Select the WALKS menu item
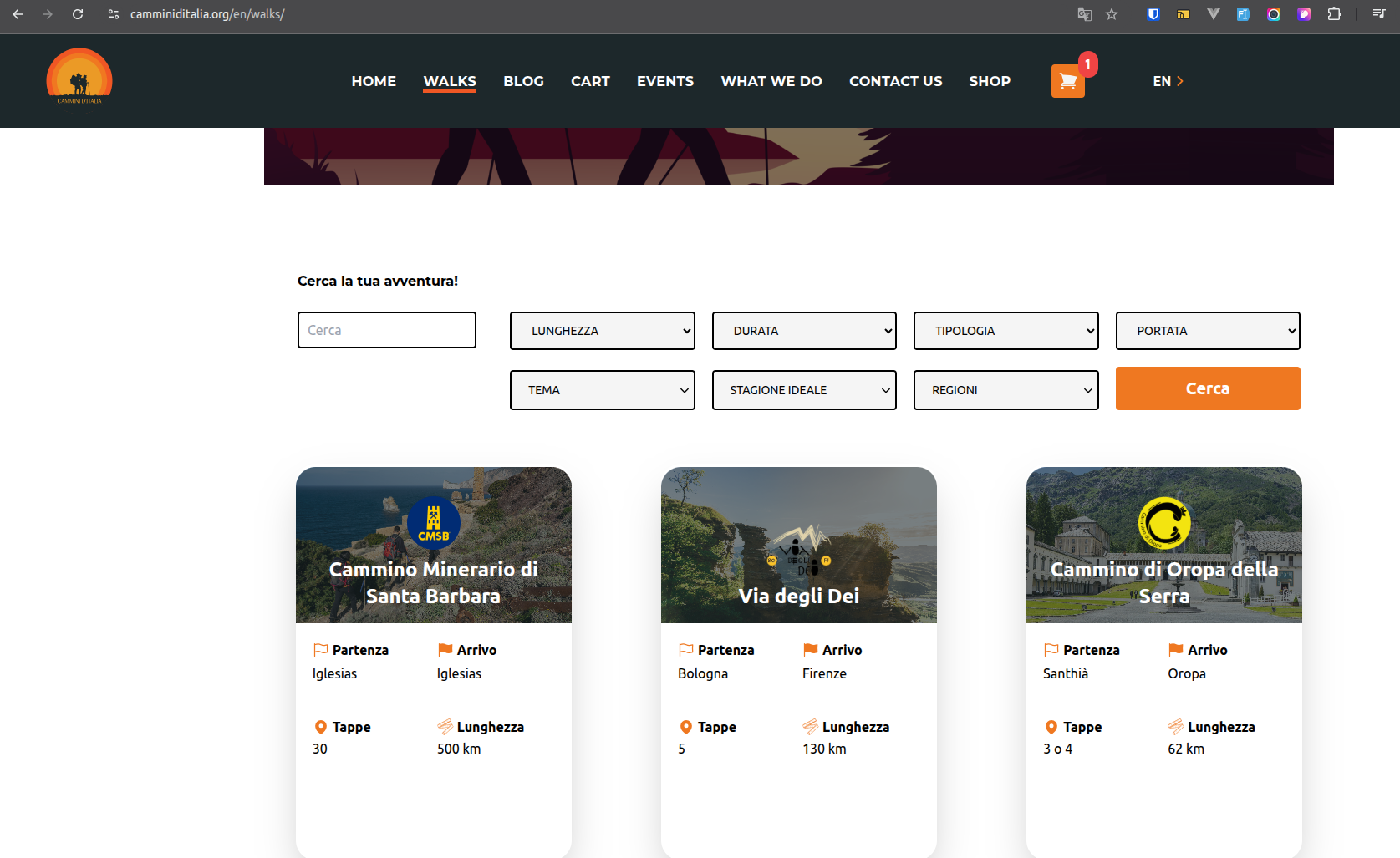 [x=450, y=81]
